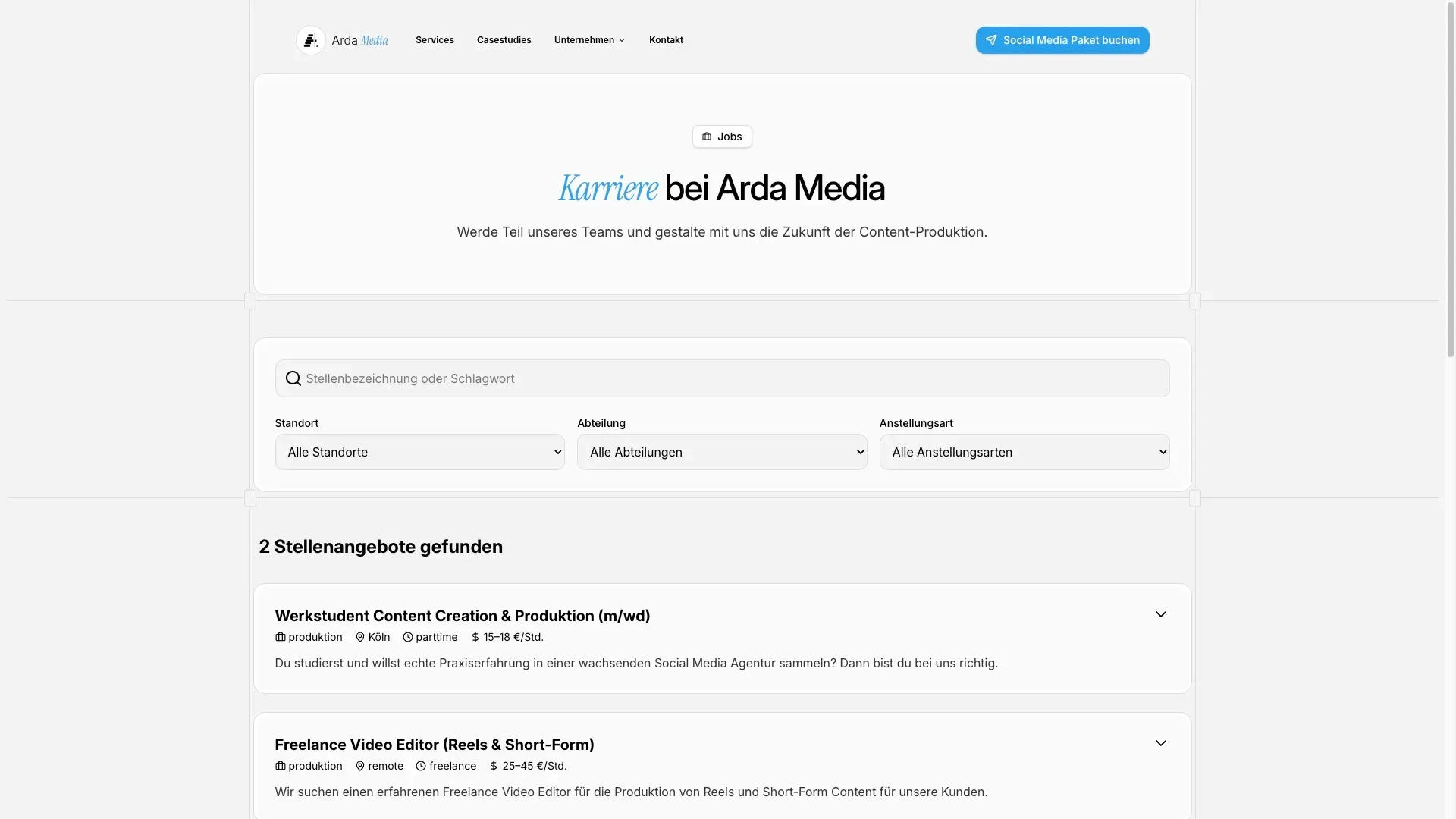This screenshot has width=1456, height=819.
Task: Click dollar icon next to 25–45 €/Std.
Action: (x=494, y=766)
